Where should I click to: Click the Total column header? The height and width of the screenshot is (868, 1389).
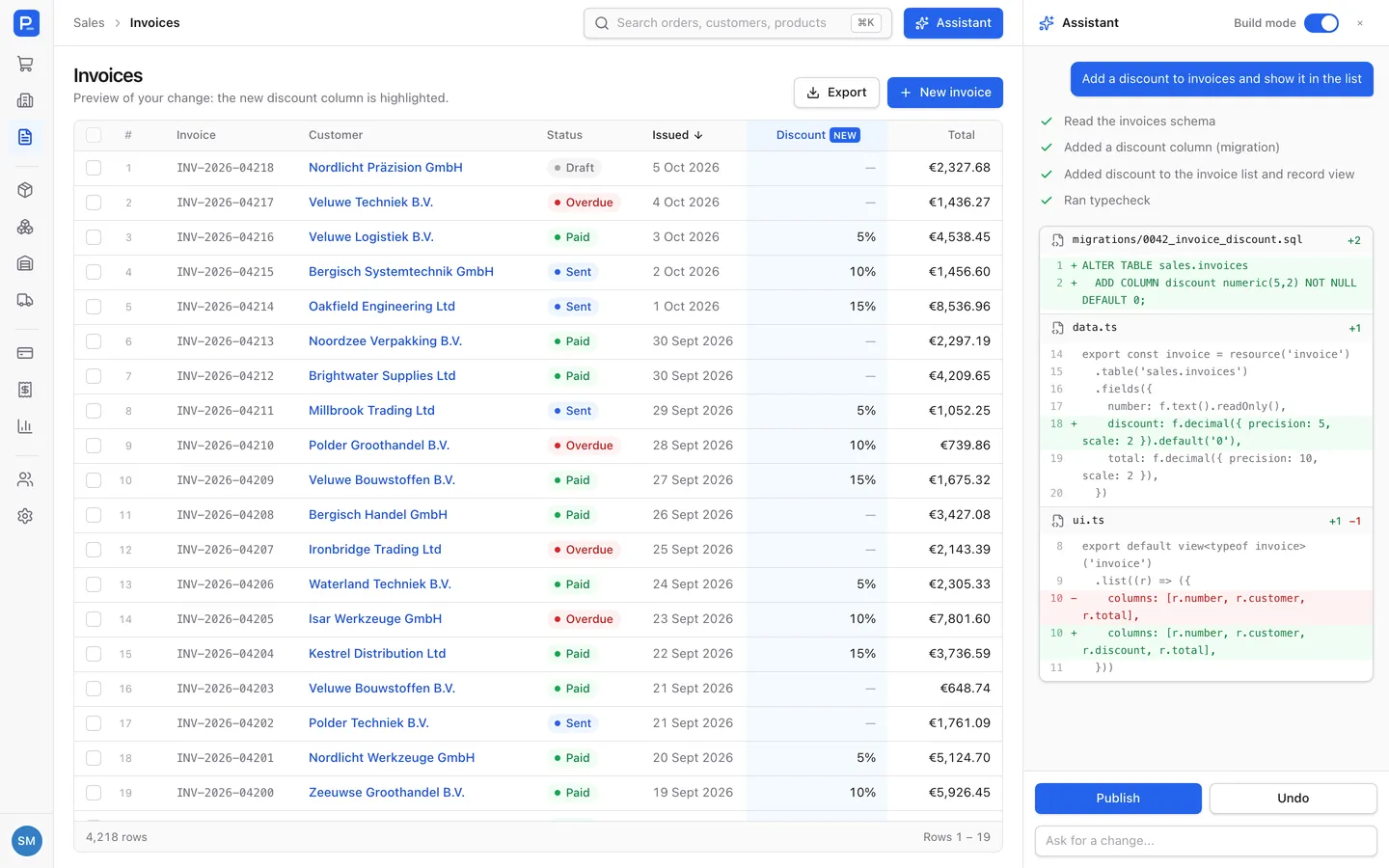961,135
